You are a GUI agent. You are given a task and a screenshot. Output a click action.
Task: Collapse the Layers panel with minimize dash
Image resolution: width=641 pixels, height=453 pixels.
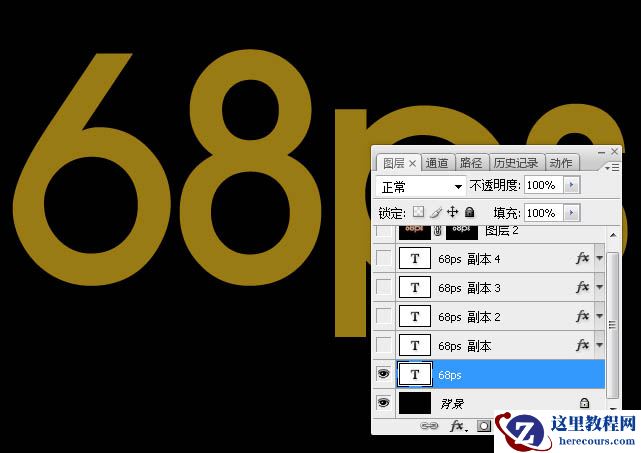[601, 152]
